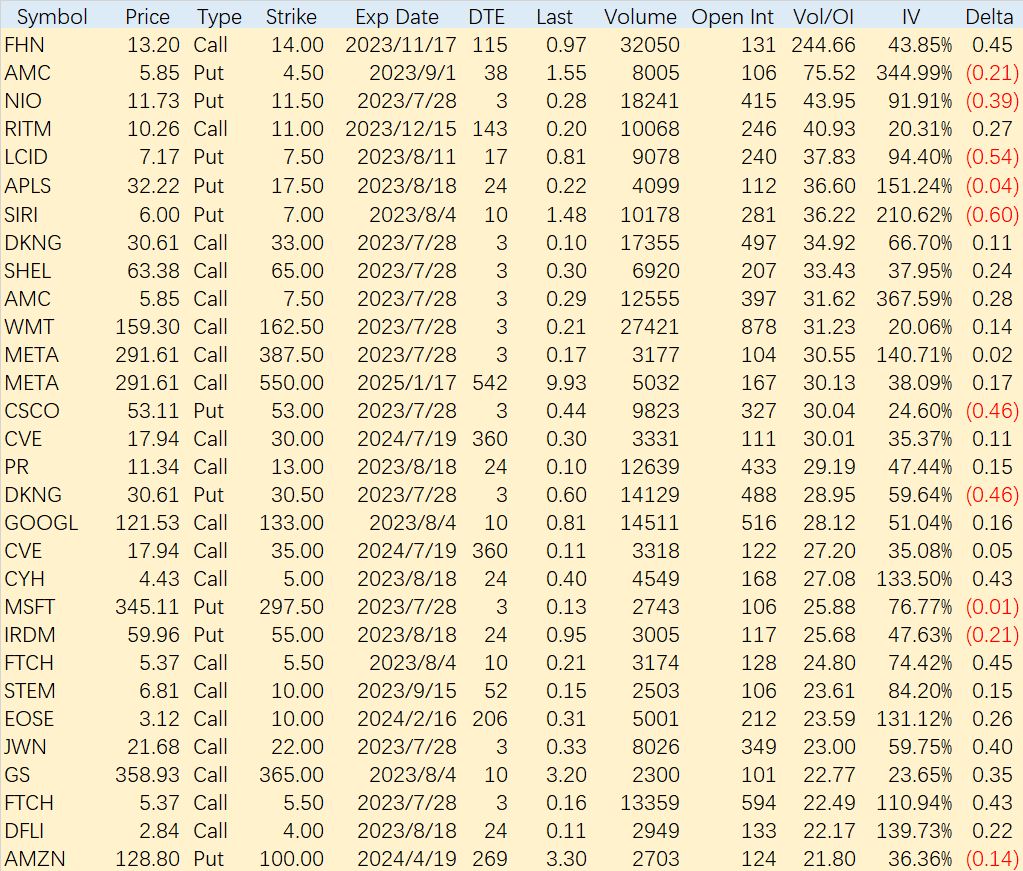Select the STEM symbol cell
The height and width of the screenshot is (871, 1023).
tap(29, 692)
